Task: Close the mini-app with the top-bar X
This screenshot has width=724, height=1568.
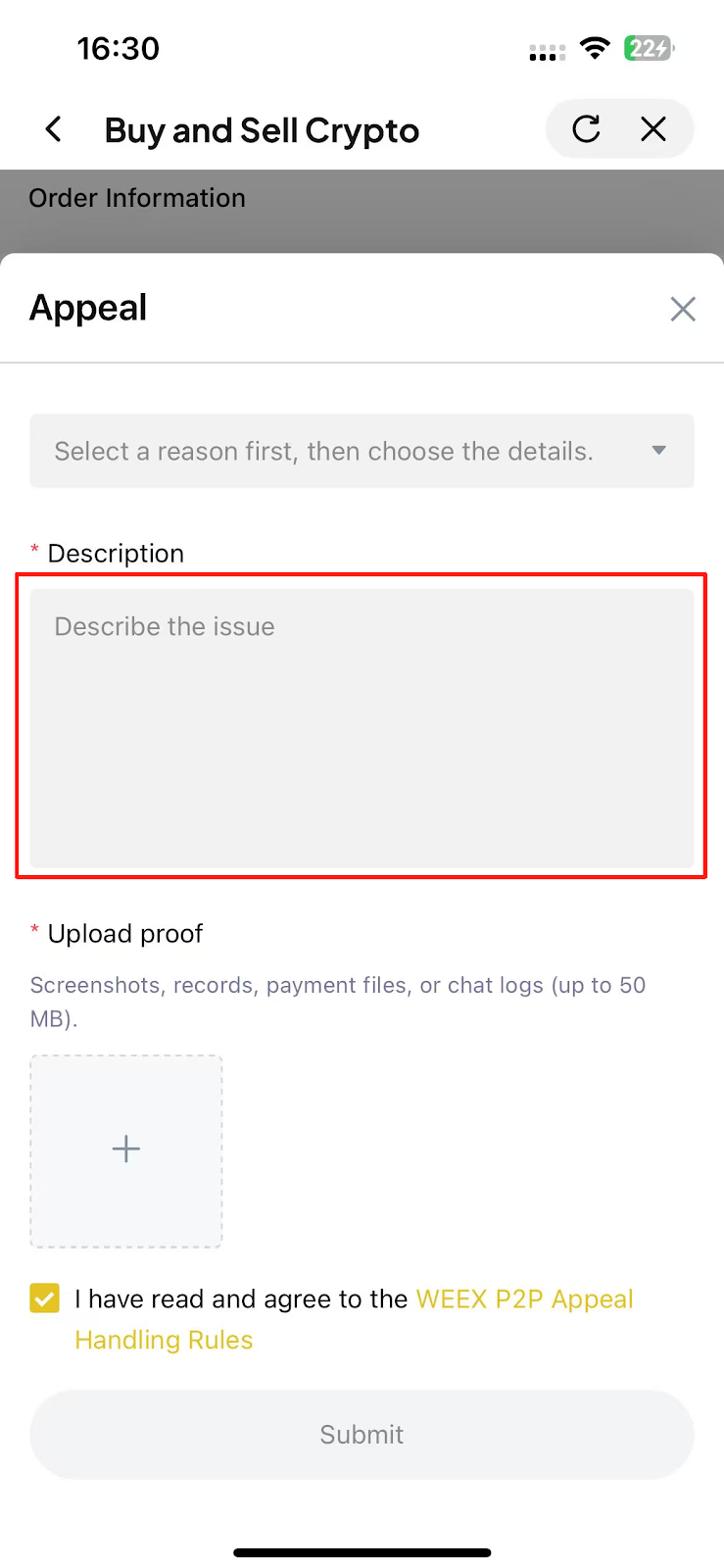Action: (x=653, y=128)
